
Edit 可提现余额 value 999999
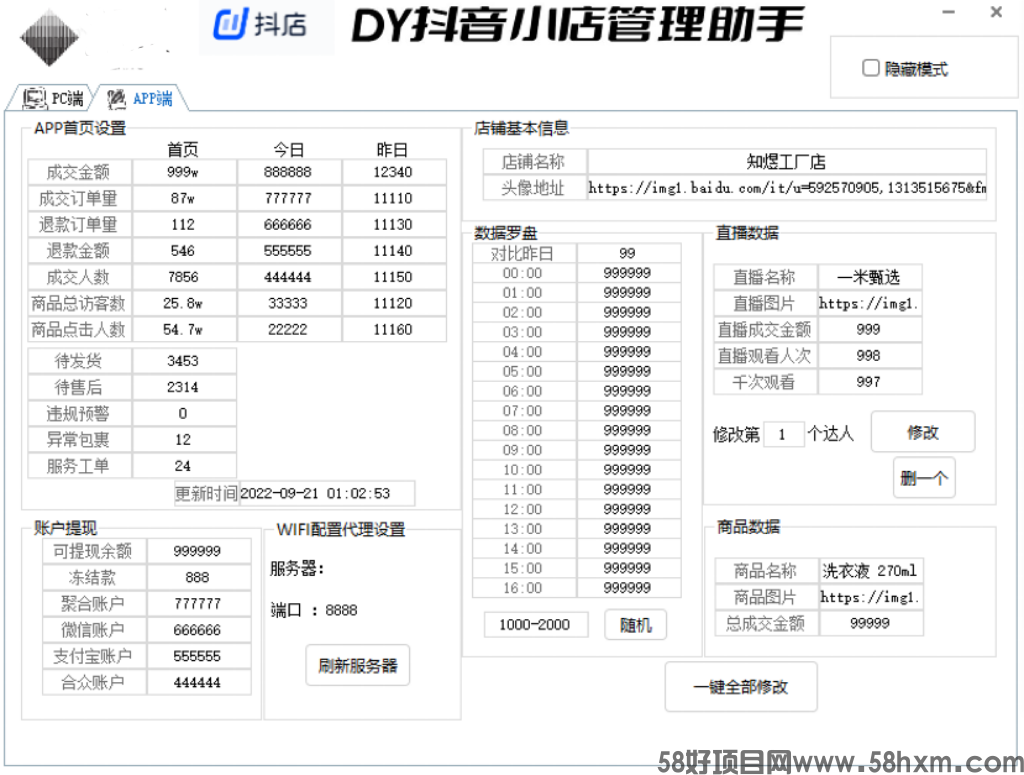tap(199, 551)
